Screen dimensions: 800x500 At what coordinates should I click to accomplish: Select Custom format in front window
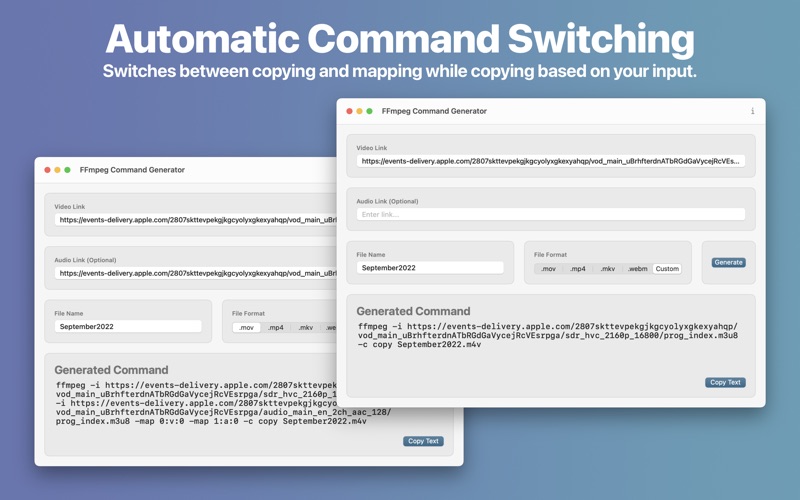click(667, 269)
